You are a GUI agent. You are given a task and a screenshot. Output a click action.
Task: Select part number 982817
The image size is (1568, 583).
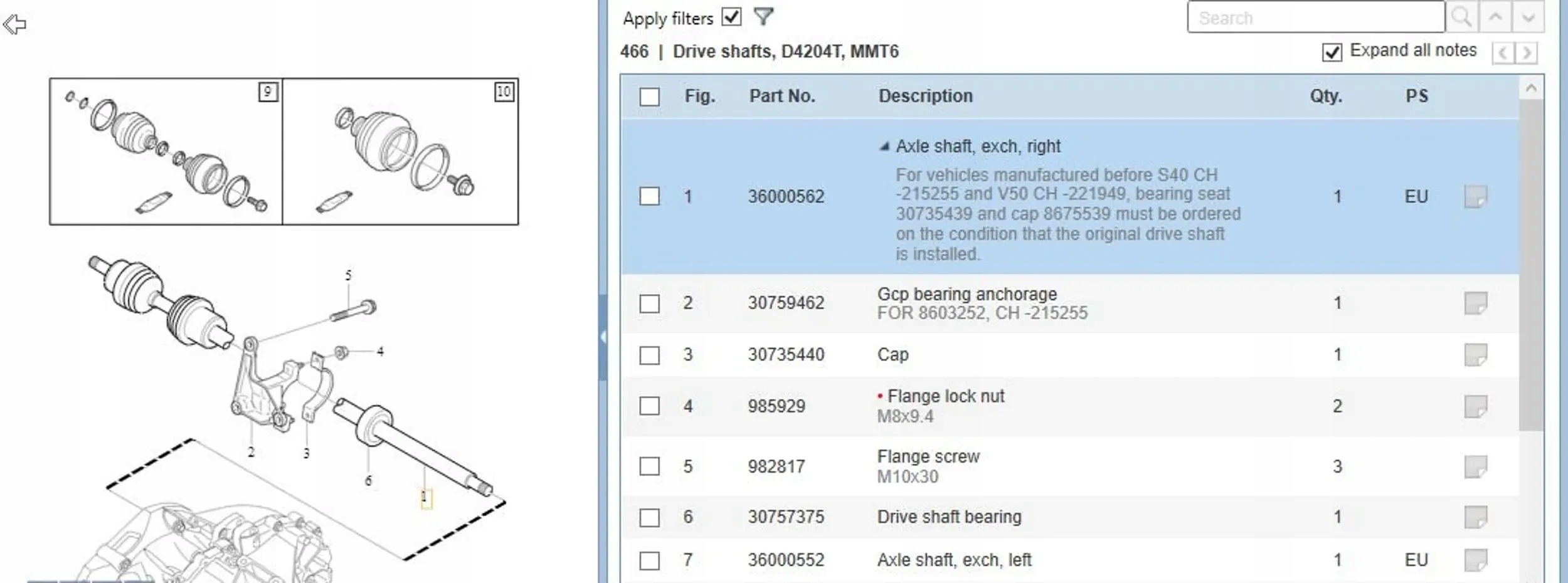pos(776,466)
